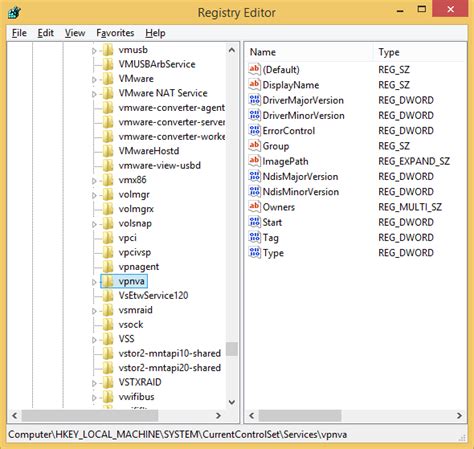Click the tree pane horizontal scrollbar thumb
Viewport: 474px width, 449px height.
pos(90,416)
